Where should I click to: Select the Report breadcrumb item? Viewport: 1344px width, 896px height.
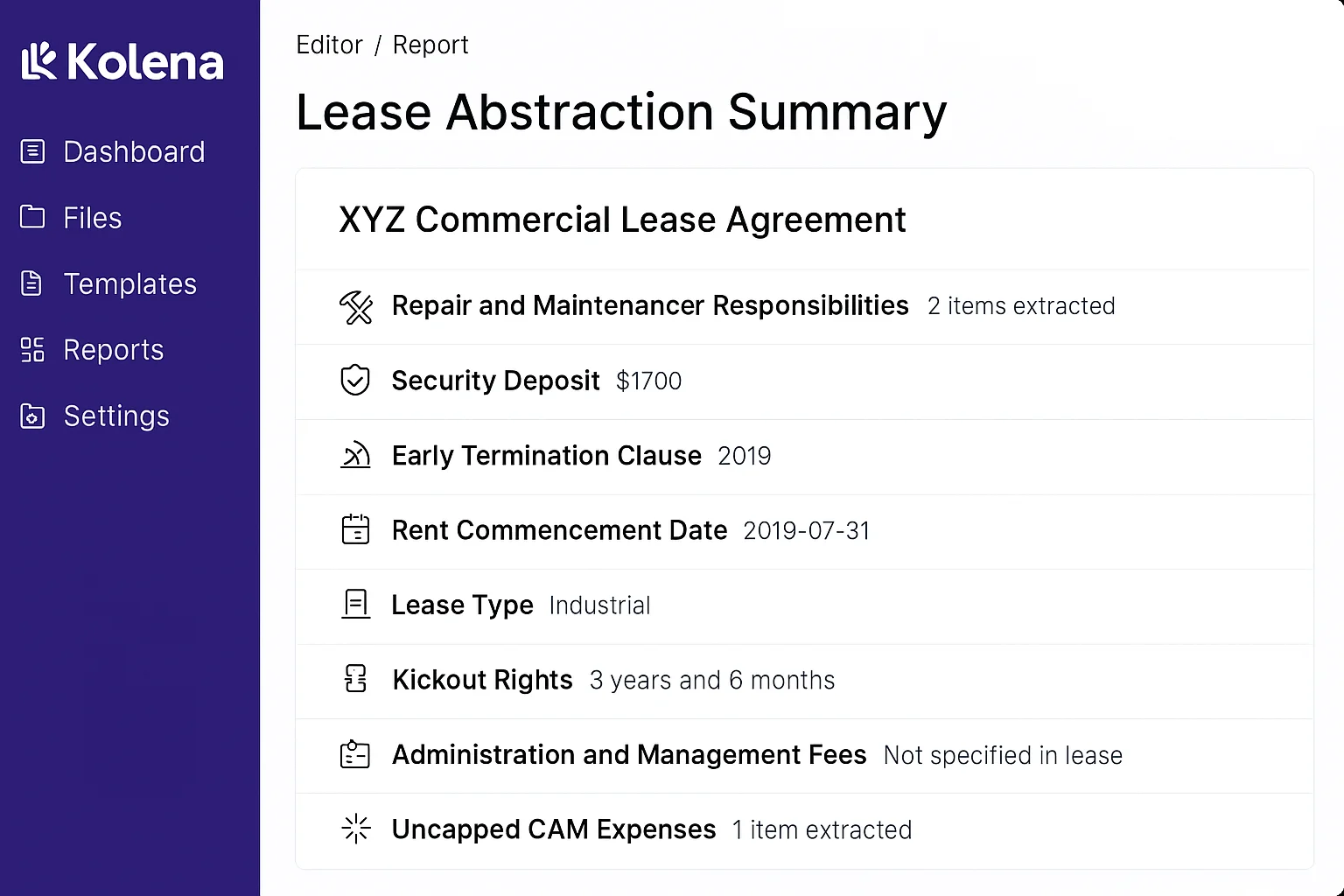click(x=430, y=44)
